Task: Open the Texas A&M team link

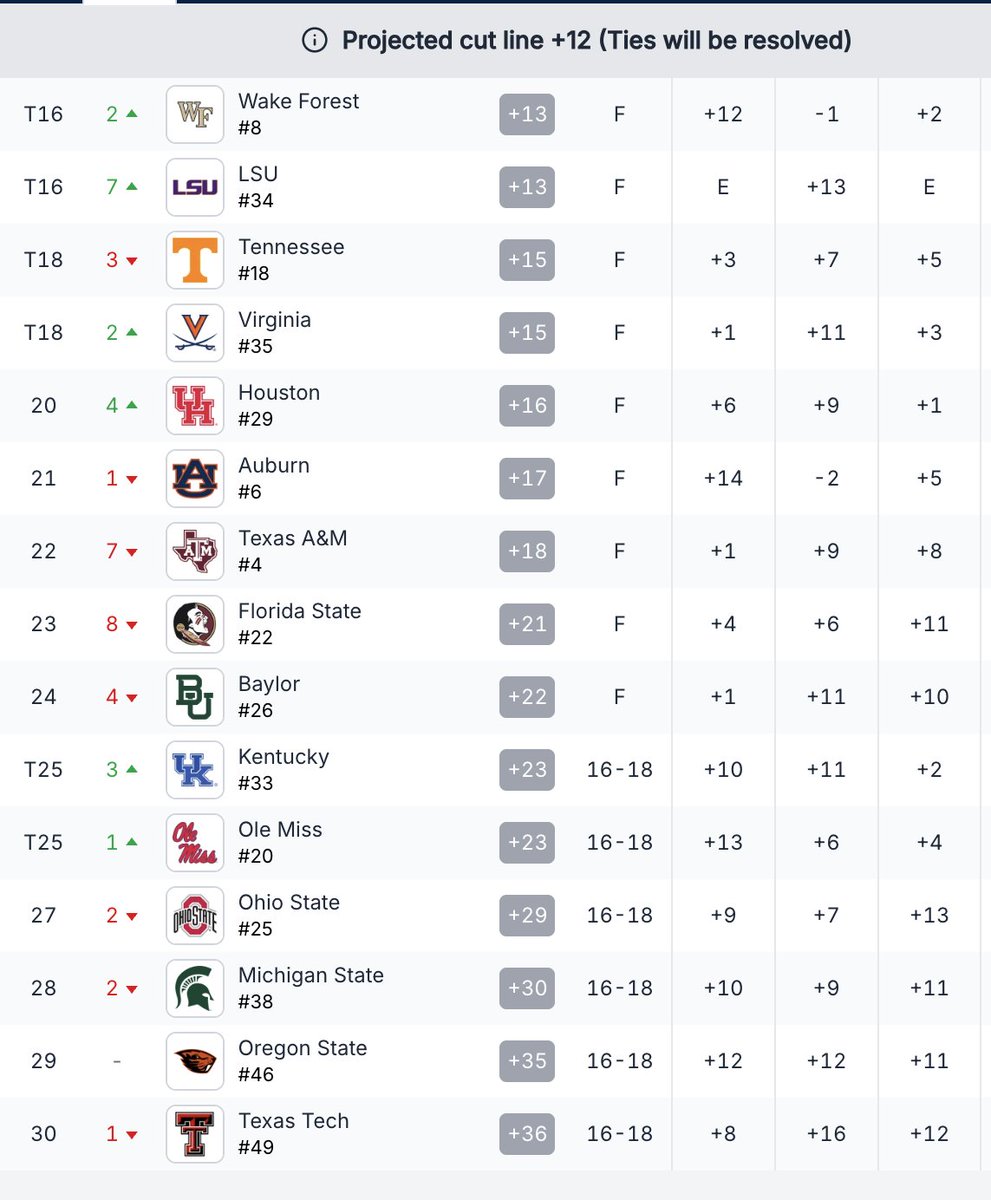Action: pos(293,538)
